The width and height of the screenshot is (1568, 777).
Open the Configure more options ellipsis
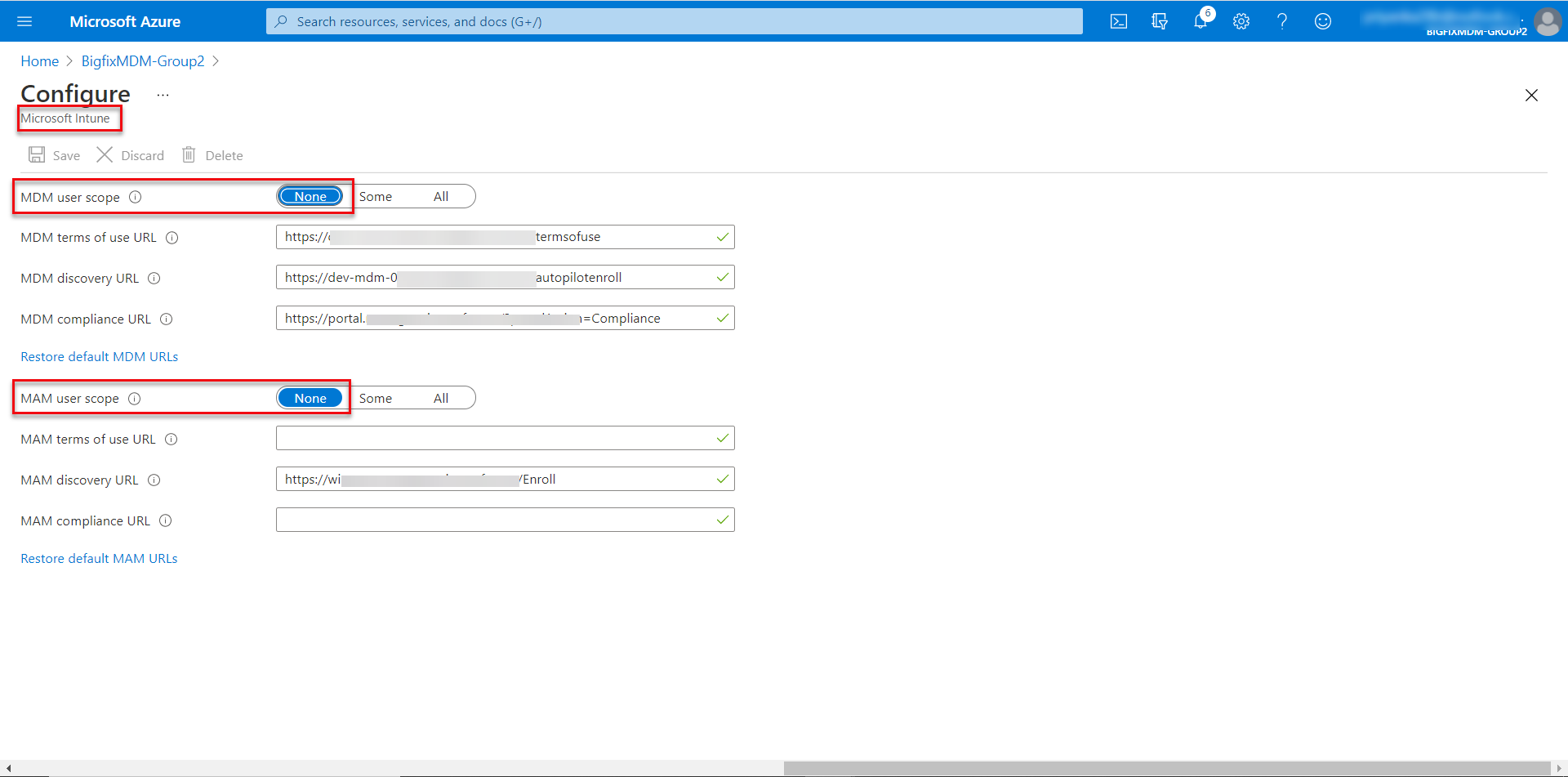163,96
